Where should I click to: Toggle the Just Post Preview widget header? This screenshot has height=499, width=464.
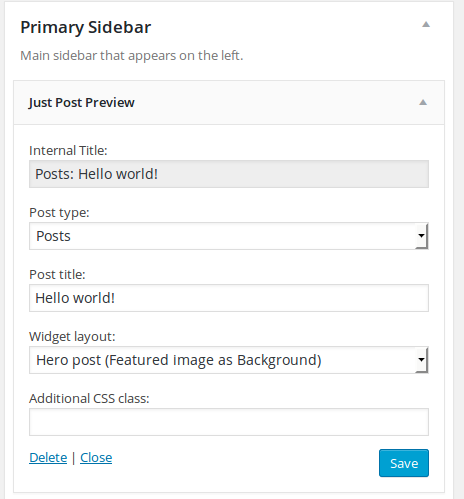click(x=229, y=103)
